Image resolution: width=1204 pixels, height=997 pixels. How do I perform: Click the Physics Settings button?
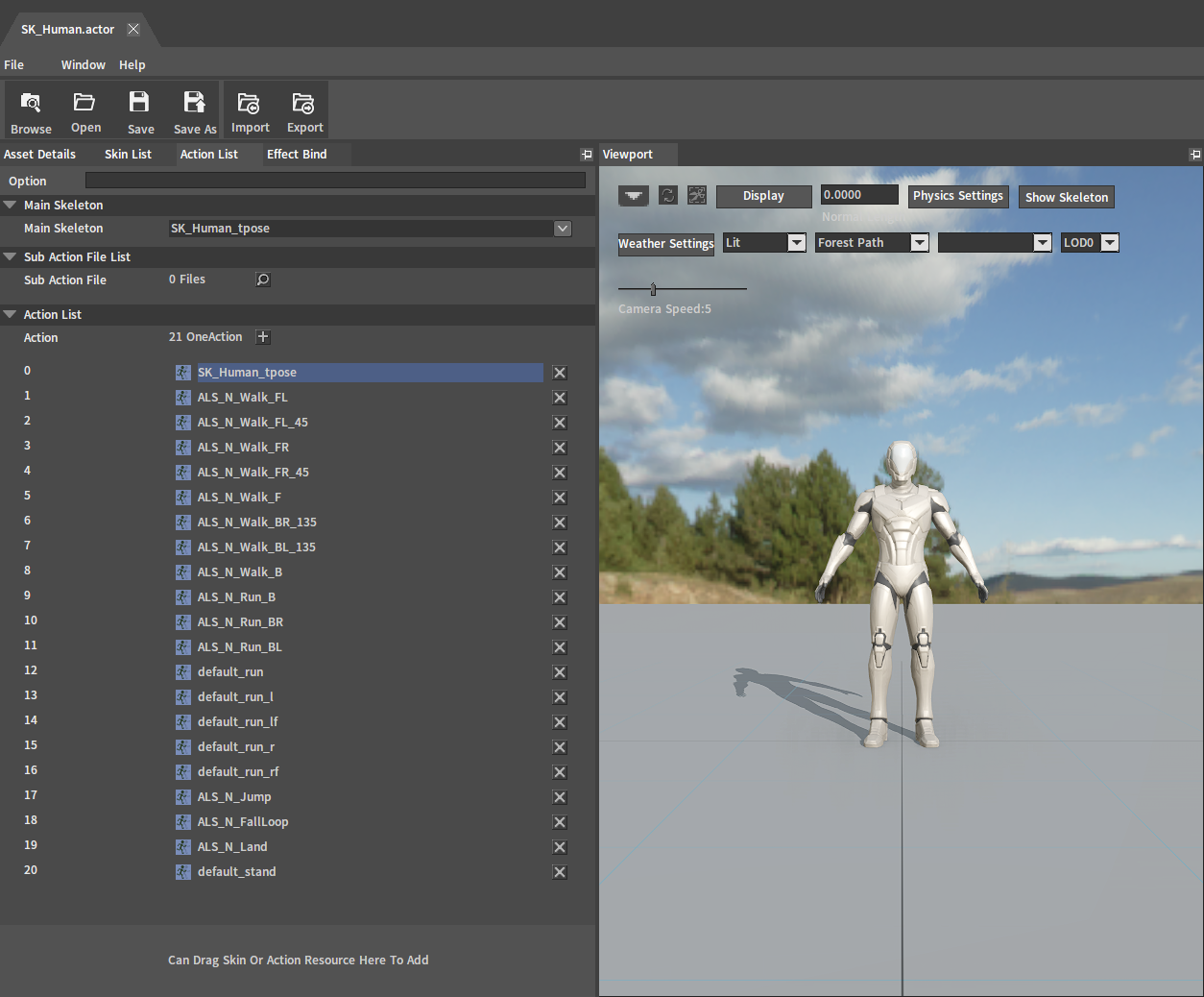(957, 196)
